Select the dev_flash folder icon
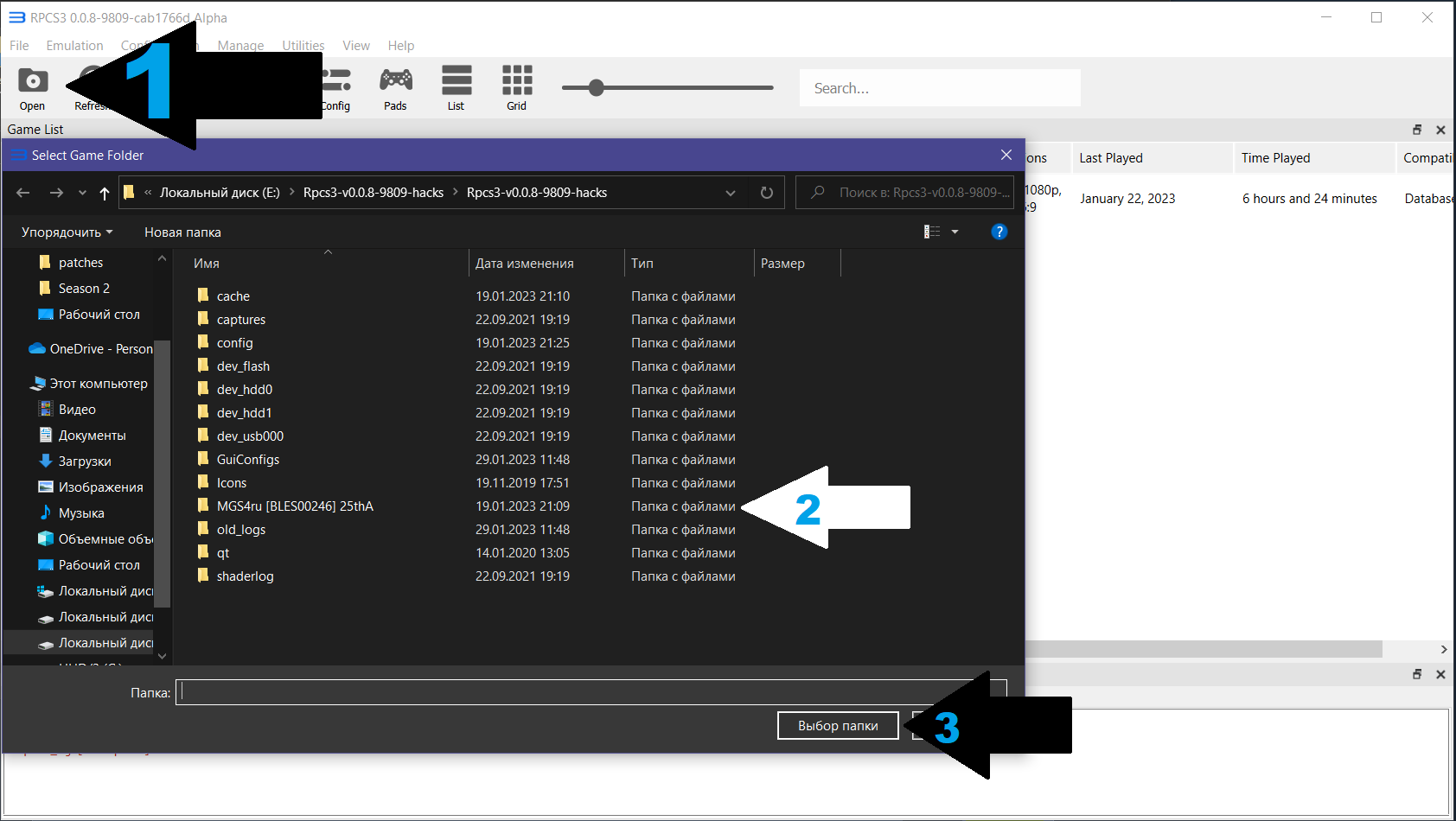The image size is (1456, 821). (x=203, y=366)
